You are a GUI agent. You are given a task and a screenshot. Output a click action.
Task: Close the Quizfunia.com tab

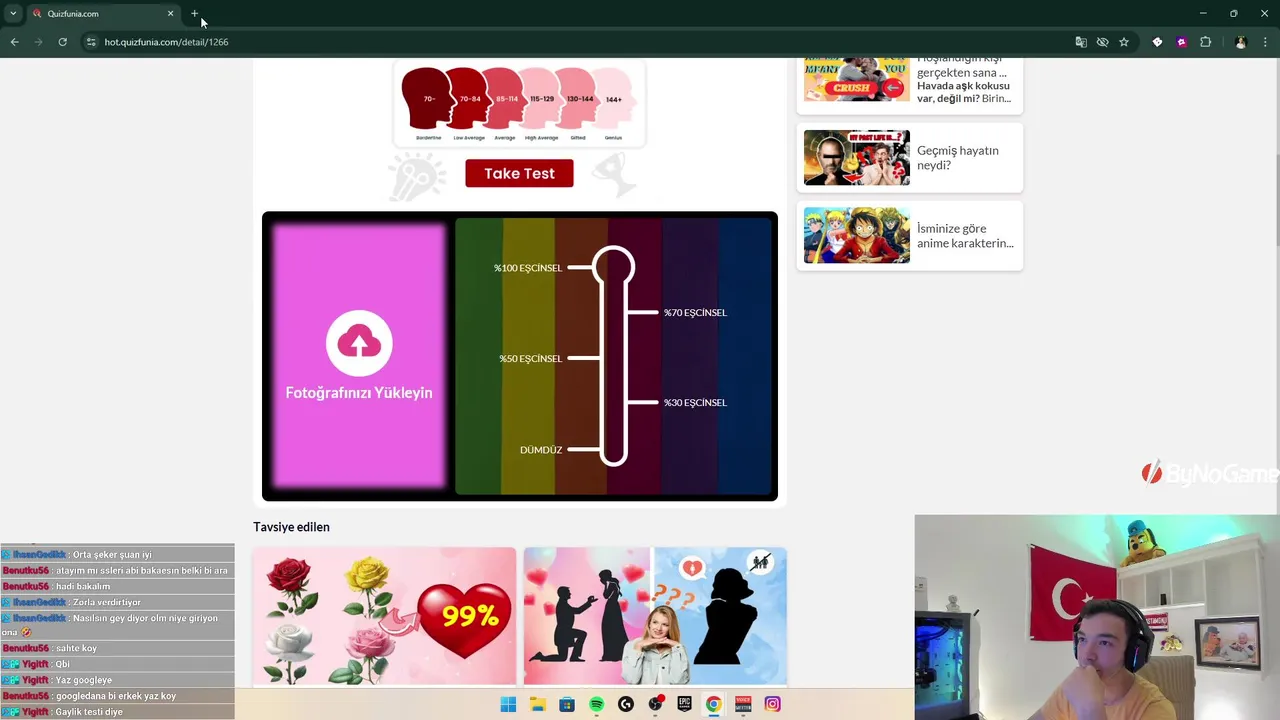point(170,14)
